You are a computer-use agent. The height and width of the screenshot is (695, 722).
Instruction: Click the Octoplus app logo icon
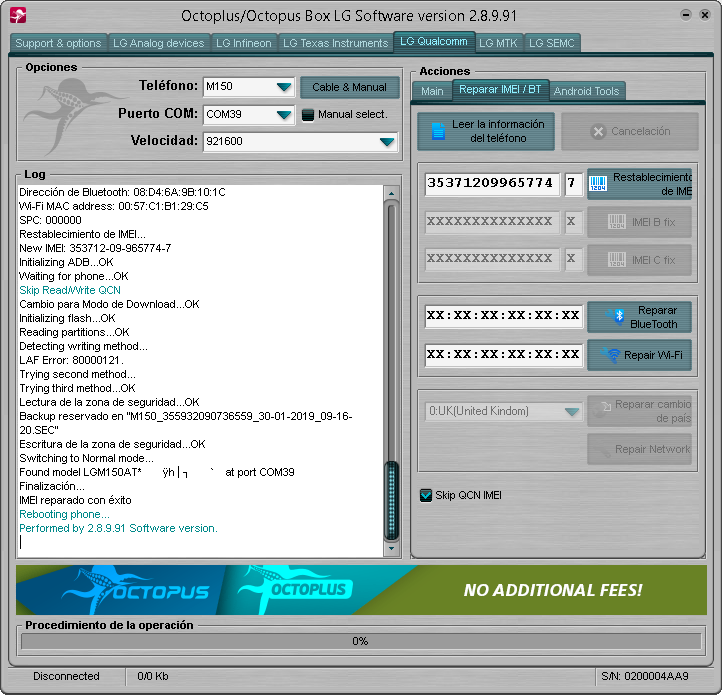point(18,15)
